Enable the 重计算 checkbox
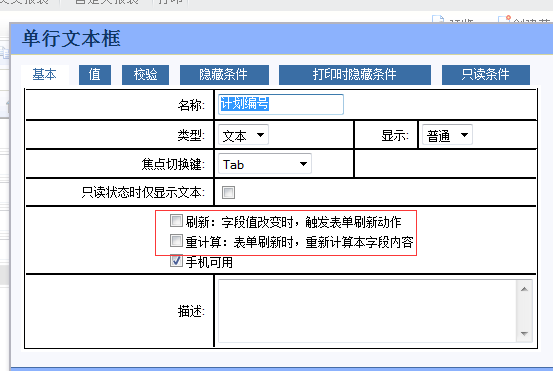 coord(176,241)
